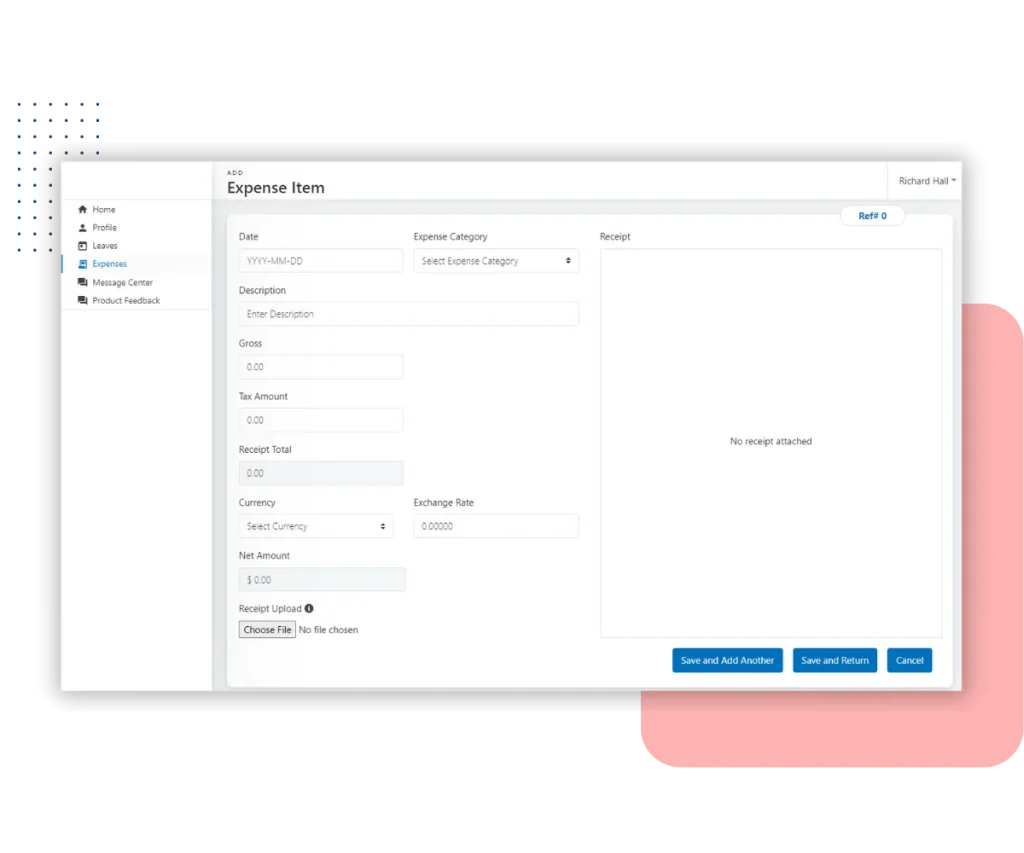This screenshot has height=853, width=1024.
Task: Click the Save and Return button
Action: click(834, 660)
